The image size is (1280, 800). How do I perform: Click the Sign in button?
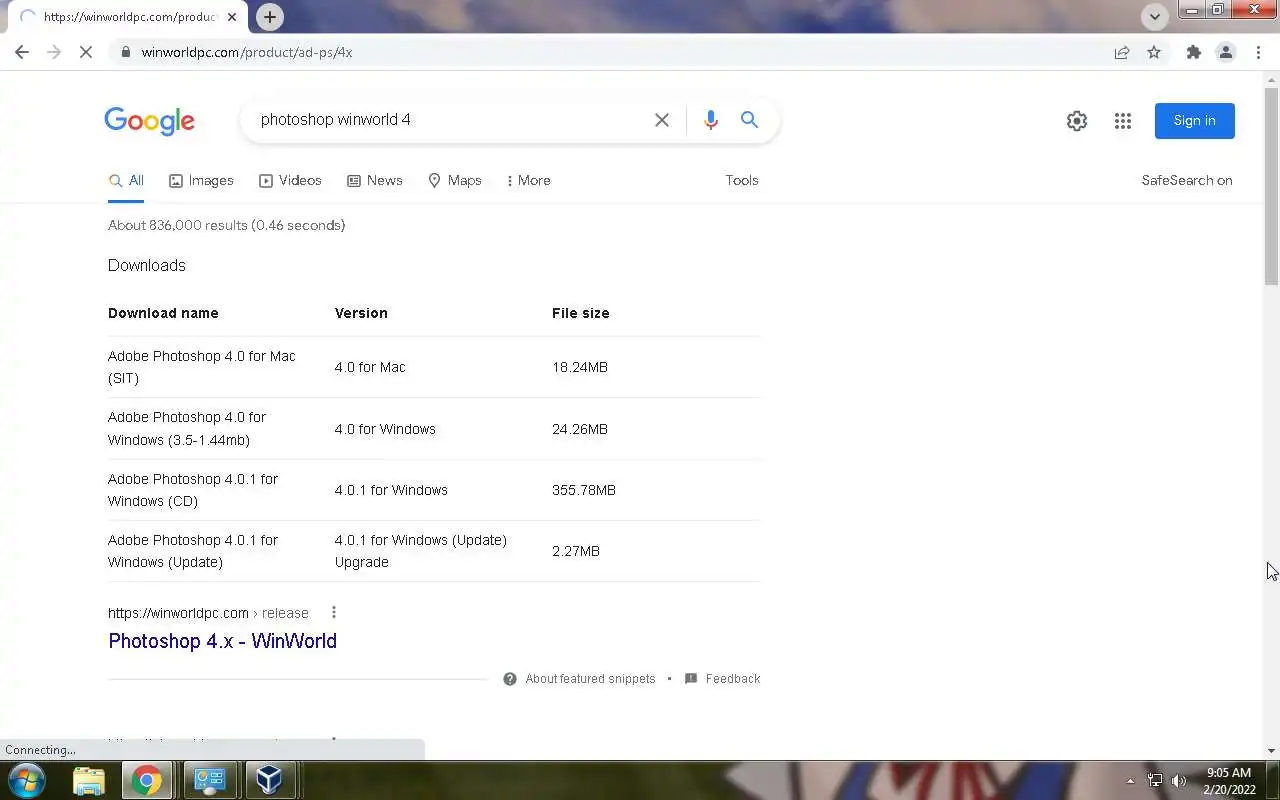pos(1194,121)
